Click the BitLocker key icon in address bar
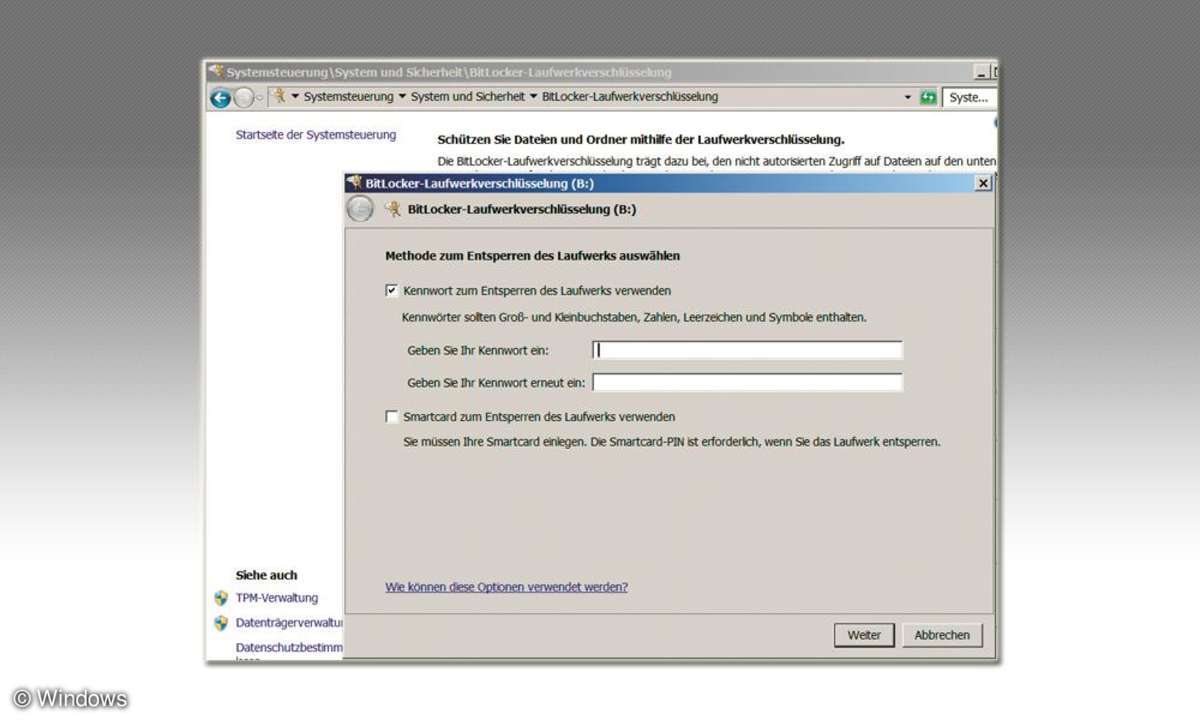Image resolution: width=1200 pixels, height=720 pixels. (x=280, y=96)
